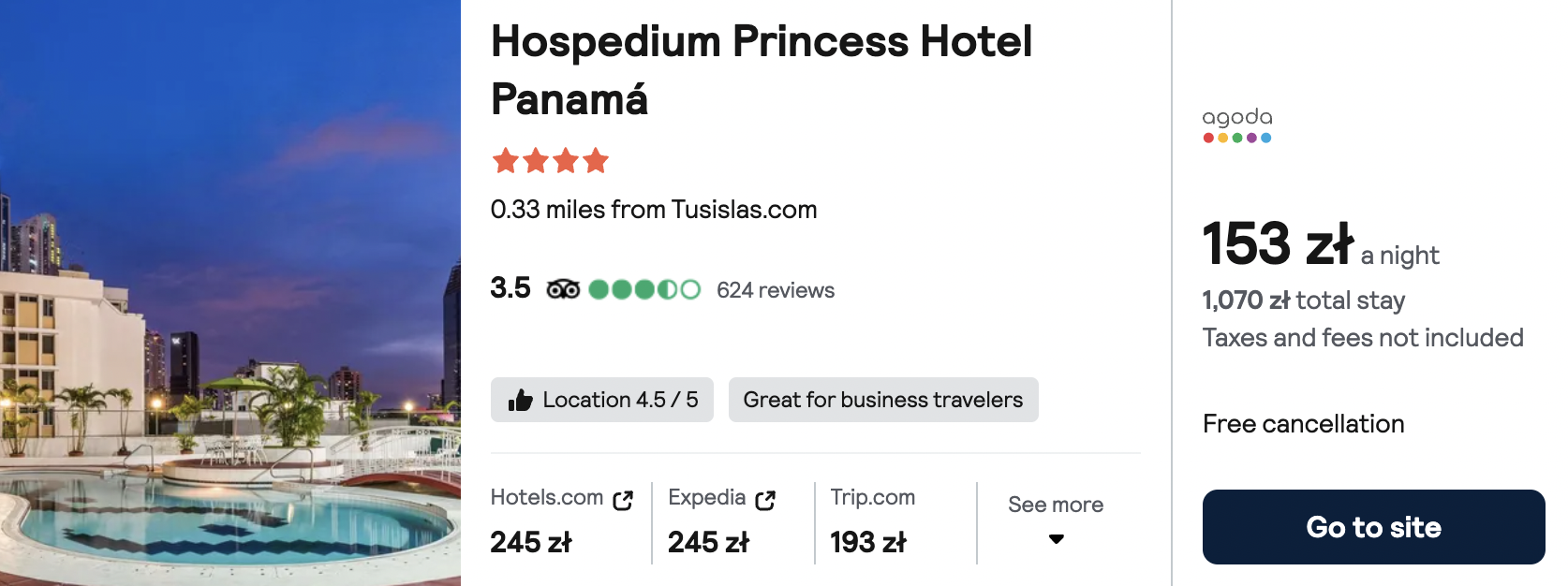
Task: Click the thumbs-up icon beside Location rating
Action: pyautogui.click(x=521, y=401)
